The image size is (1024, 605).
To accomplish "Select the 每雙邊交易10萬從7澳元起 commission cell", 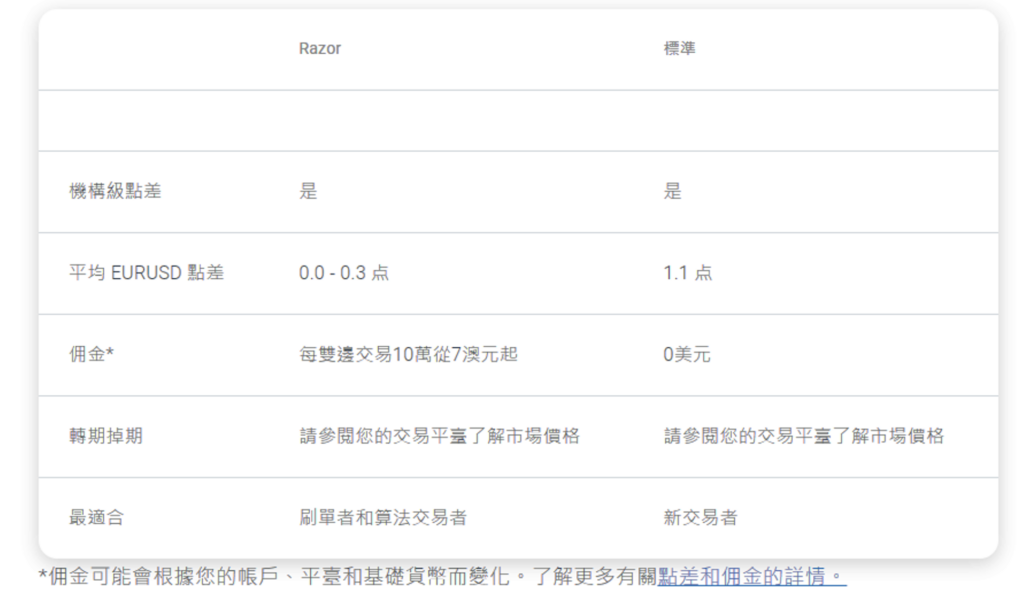I will [x=408, y=354].
